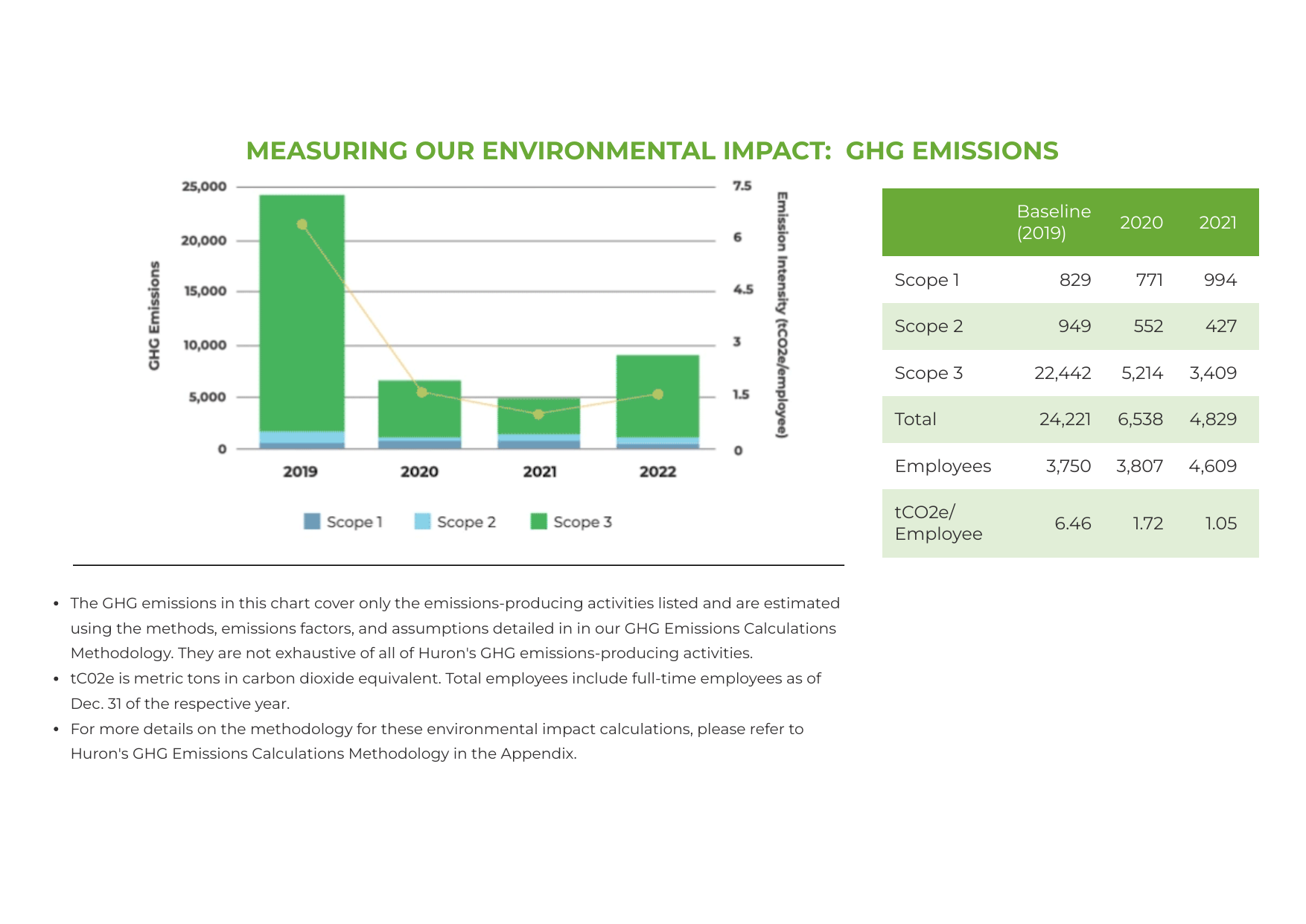Click the 'Scope 3' row label in table
The width and height of the screenshot is (1306, 924).
928,373
